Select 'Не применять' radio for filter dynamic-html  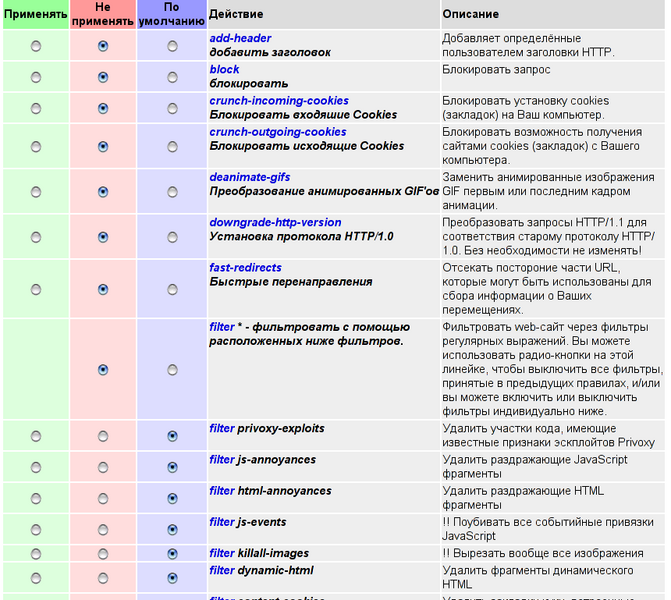(103, 578)
